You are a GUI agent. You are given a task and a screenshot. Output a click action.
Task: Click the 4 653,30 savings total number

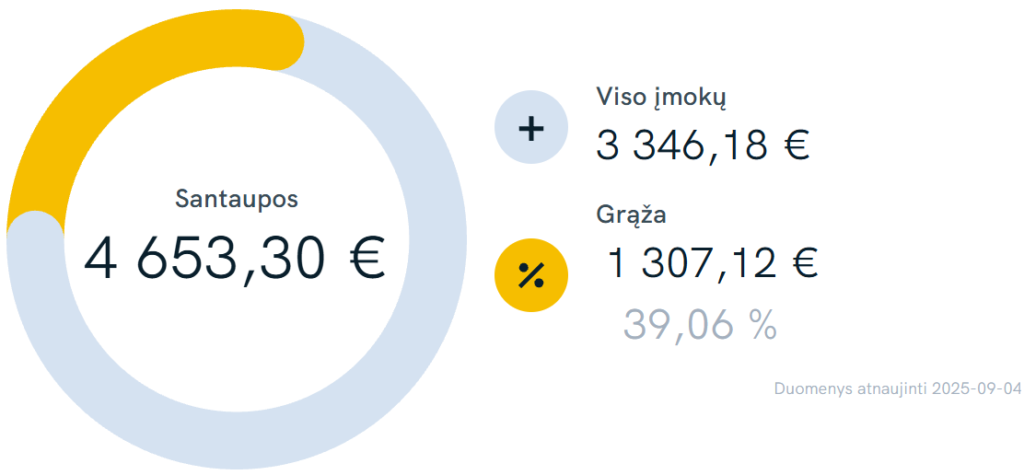tap(205, 259)
